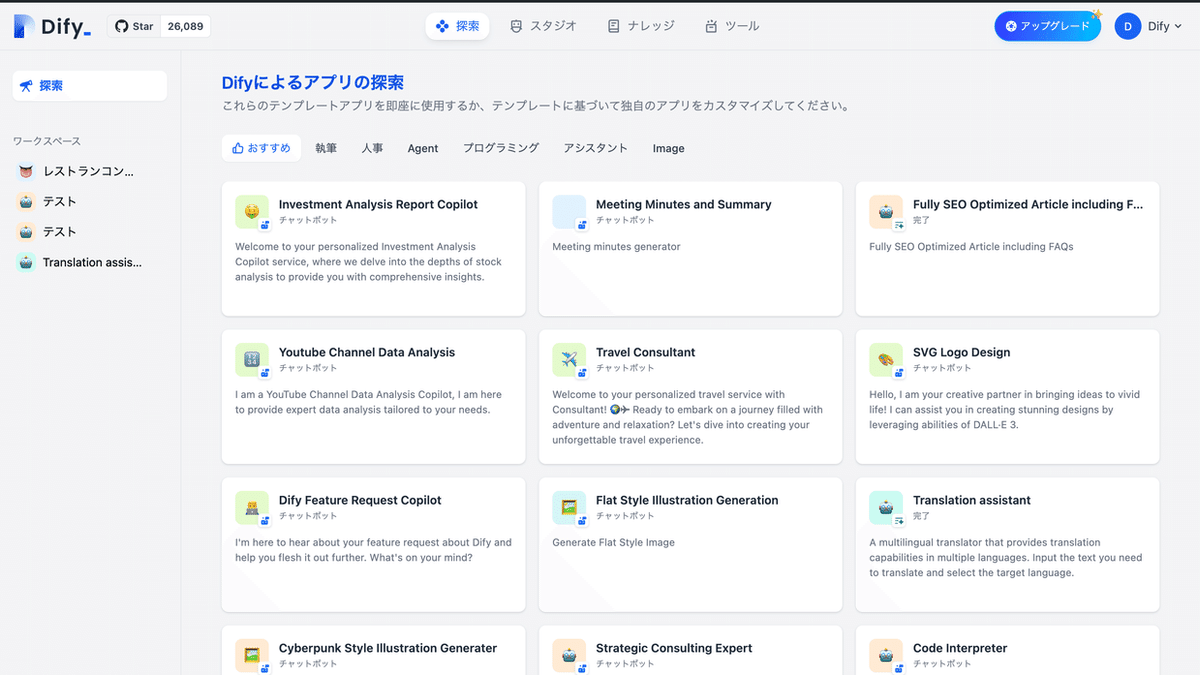This screenshot has width=1200, height=675.
Task: Click the Flat Style Illustration Generation icon
Action: pos(569,508)
